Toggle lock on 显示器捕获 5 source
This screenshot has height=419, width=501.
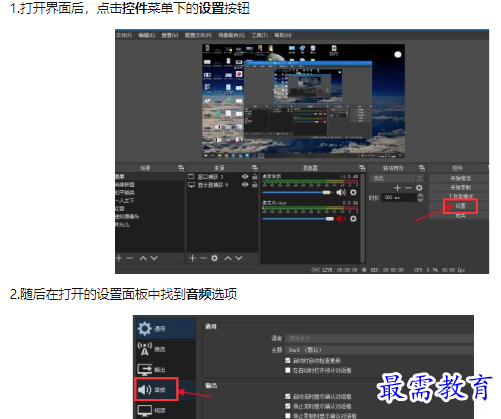coord(254,184)
